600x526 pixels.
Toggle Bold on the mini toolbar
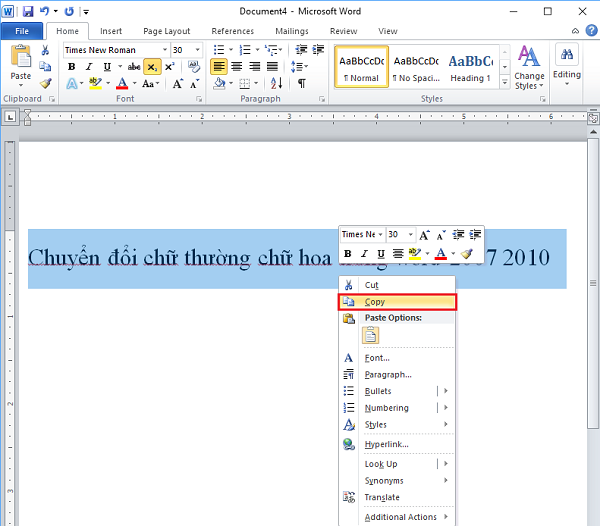(347, 253)
